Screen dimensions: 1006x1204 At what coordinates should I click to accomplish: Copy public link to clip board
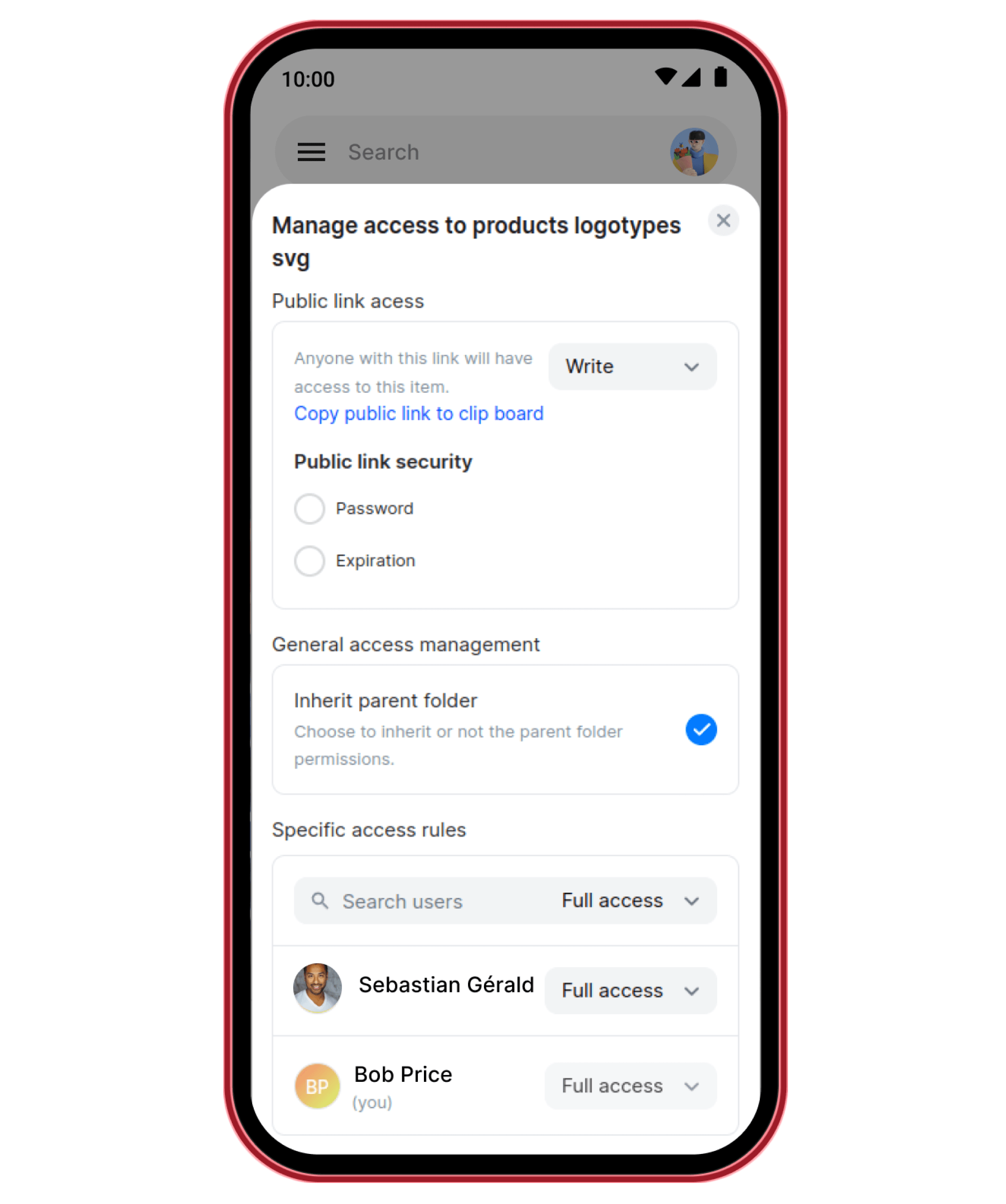pos(419,413)
